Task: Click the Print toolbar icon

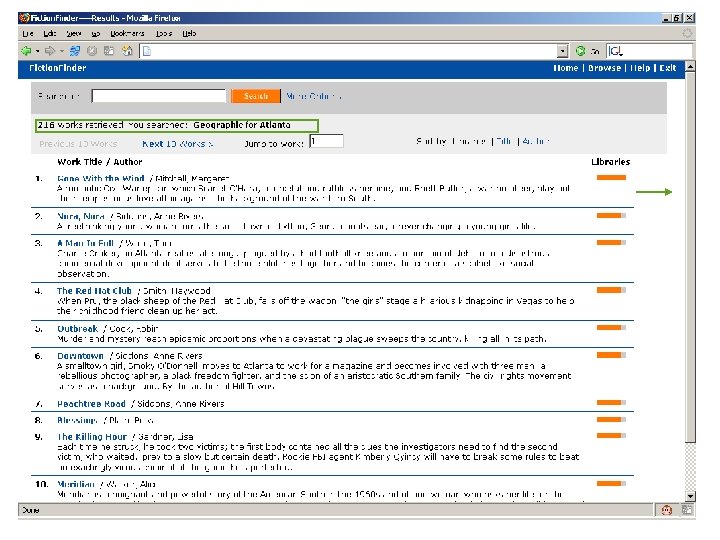Action: [109, 51]
